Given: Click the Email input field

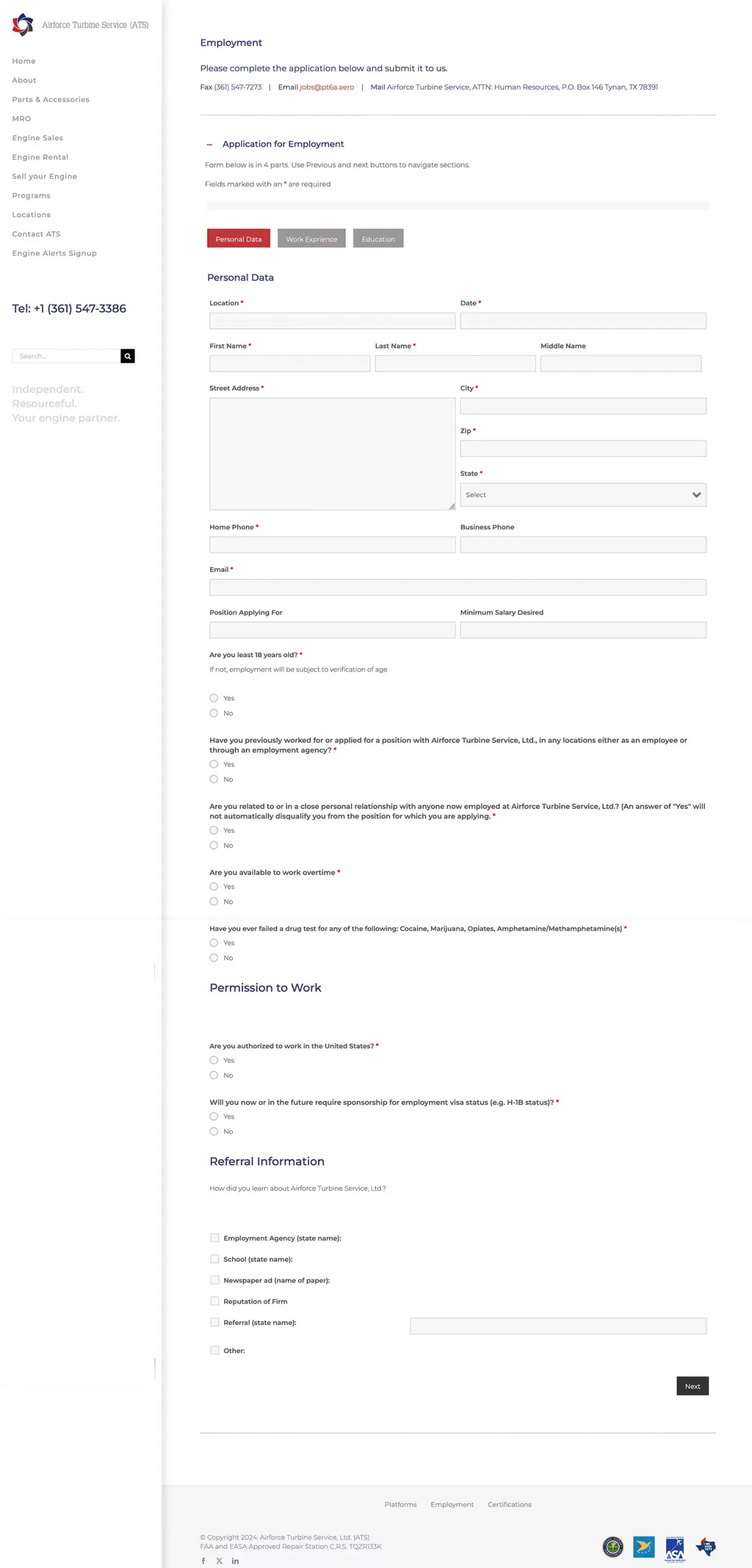Looking at the screenshot, I should pos(457,587).
